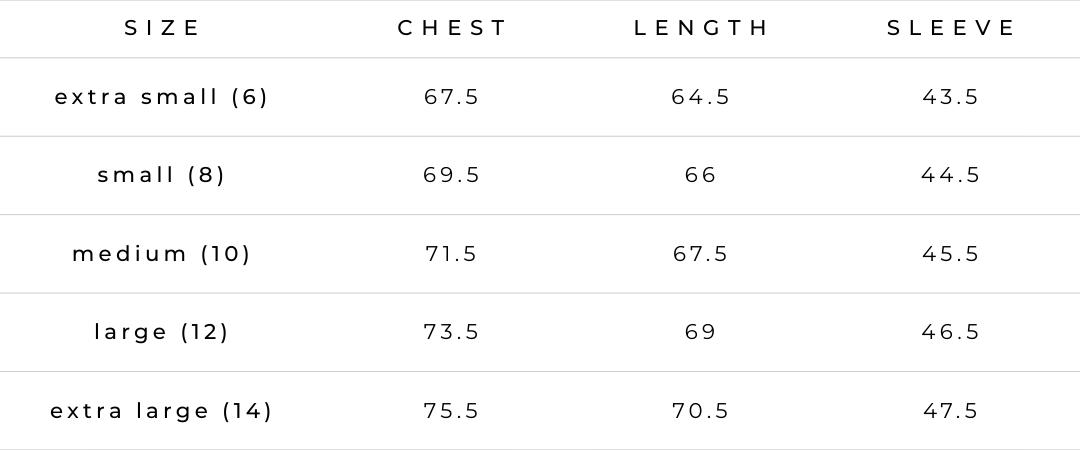Click the LENGTH column header
This screenshot has height=450, width=1080.
(701, 28)
